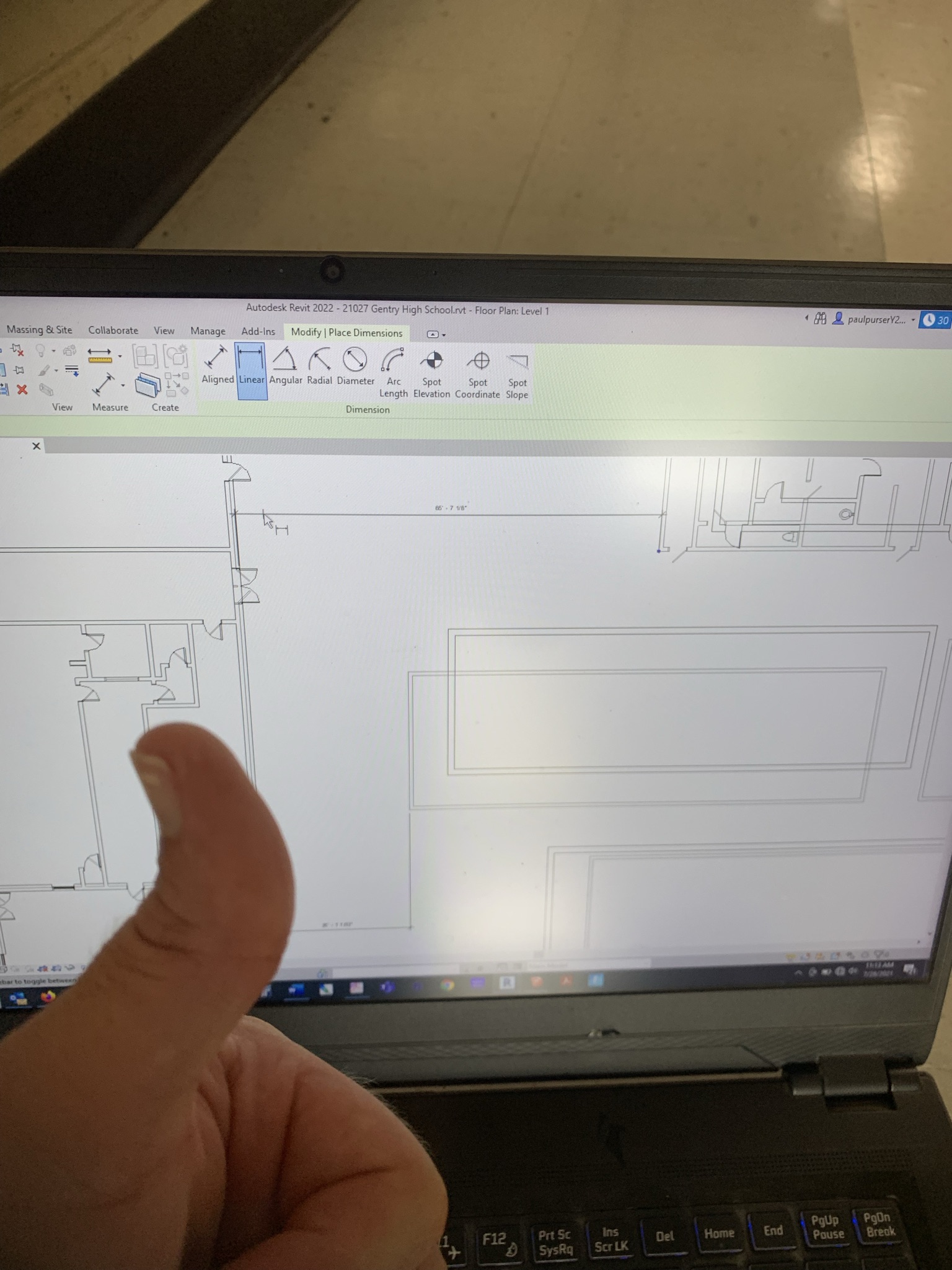Open the Add-Ins ribbon tab

coord(258,332)
